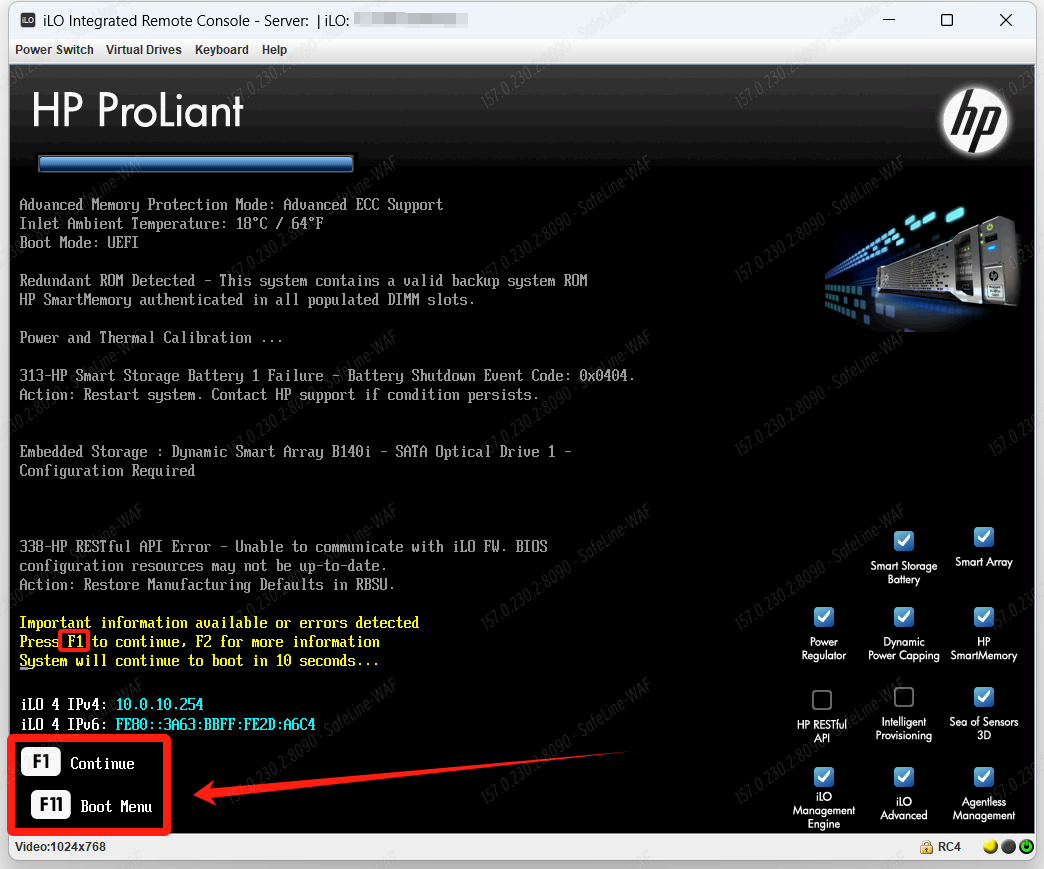The image size is (1044, 869).
Task: Maximize the iLO Remote Console window
Action: [x=947, y=20]
